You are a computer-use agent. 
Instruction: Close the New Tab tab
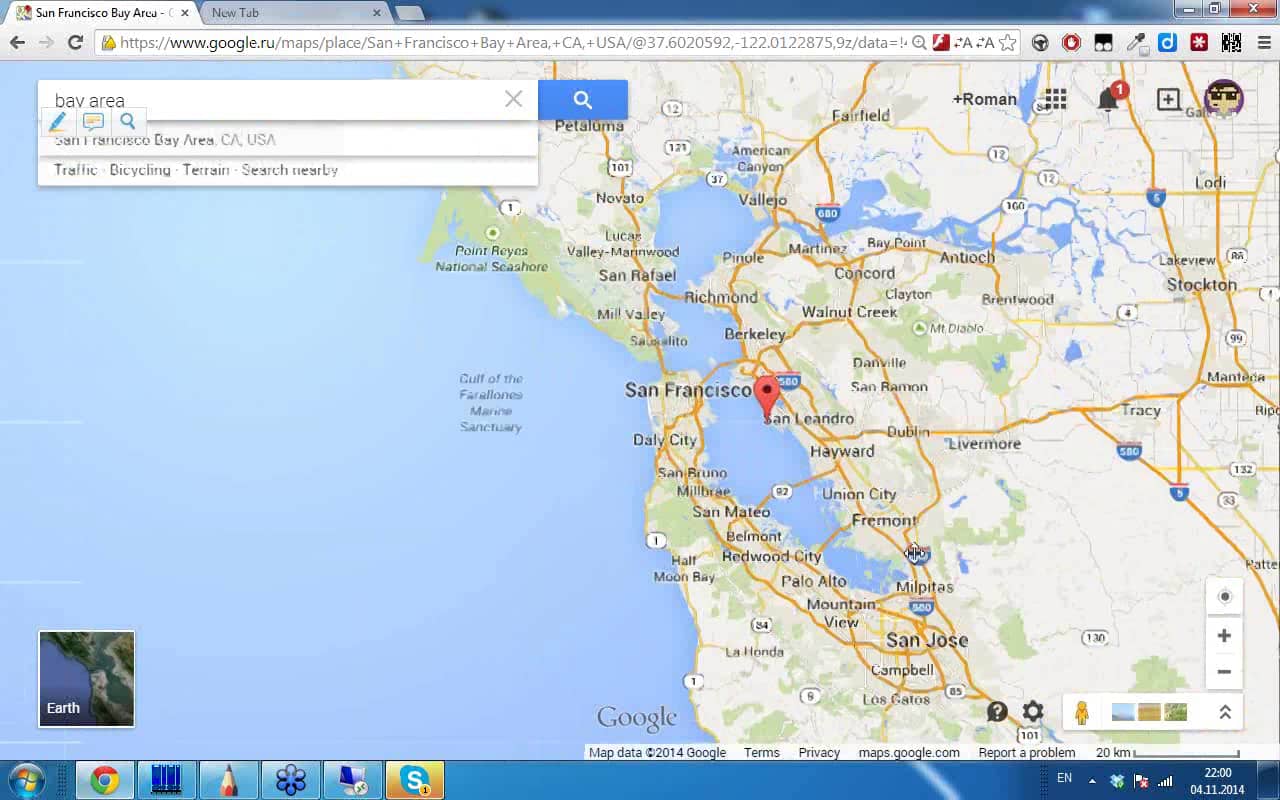[377, 13]
